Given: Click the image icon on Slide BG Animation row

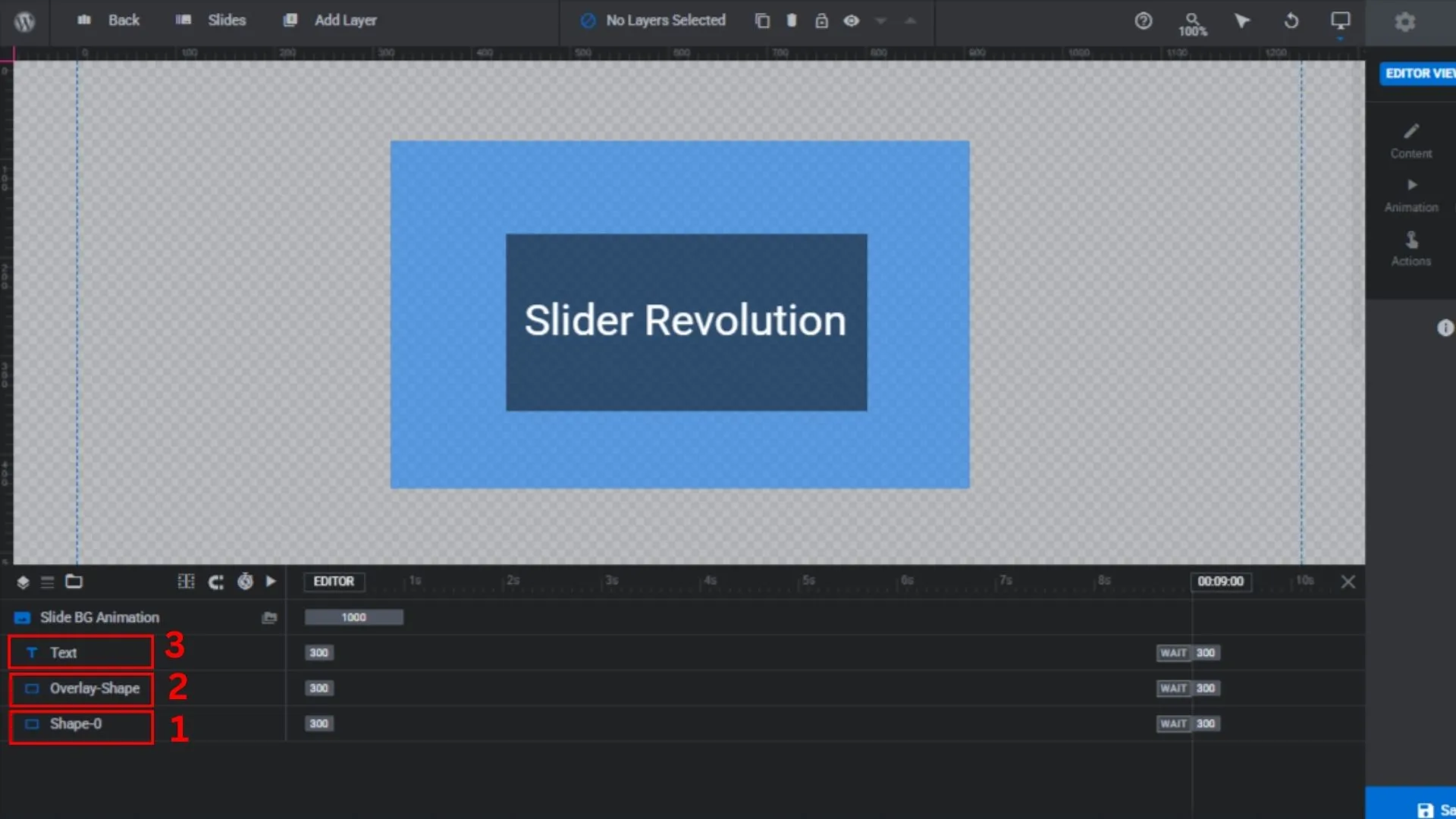Looking at the screenshot, I should pos(269,617).
